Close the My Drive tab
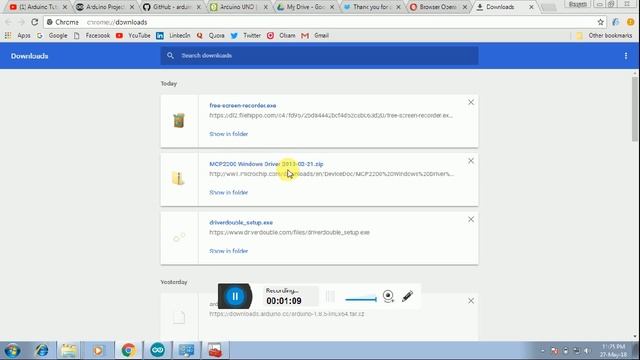The height and width of the screenshot is (360, 640). coord(332,7)
